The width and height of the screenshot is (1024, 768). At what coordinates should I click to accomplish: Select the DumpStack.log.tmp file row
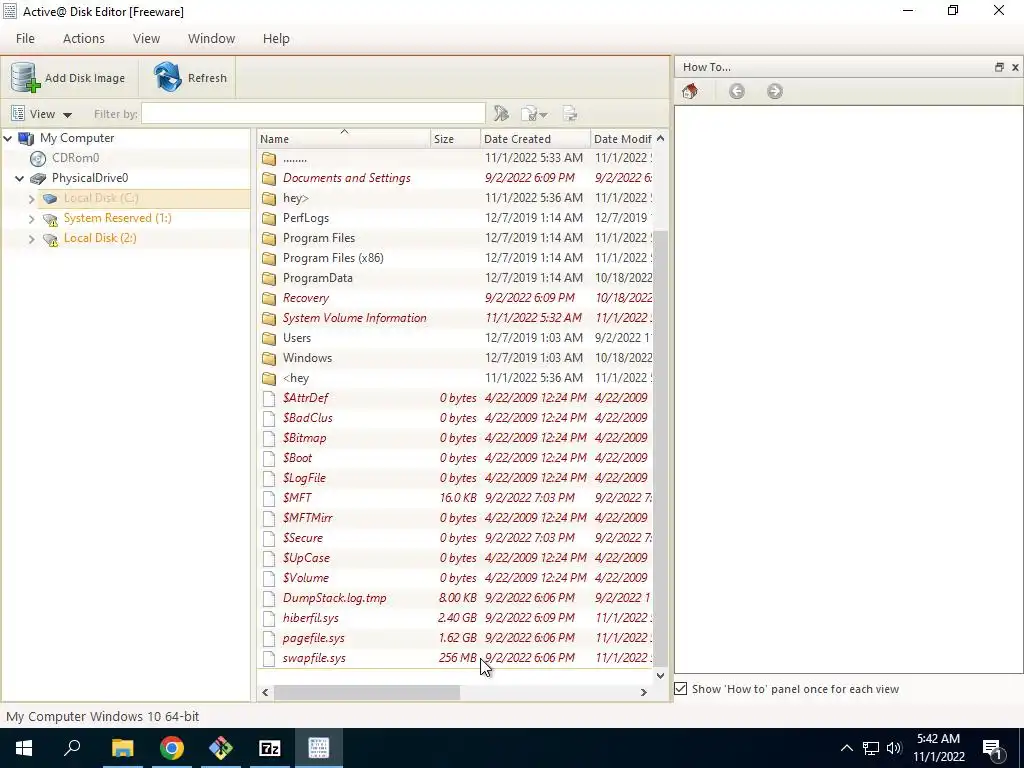(x=455, y=598)
